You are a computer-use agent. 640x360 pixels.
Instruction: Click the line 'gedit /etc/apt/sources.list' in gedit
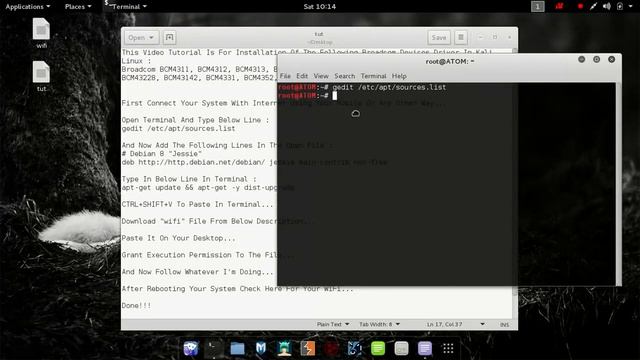(178, 129)
